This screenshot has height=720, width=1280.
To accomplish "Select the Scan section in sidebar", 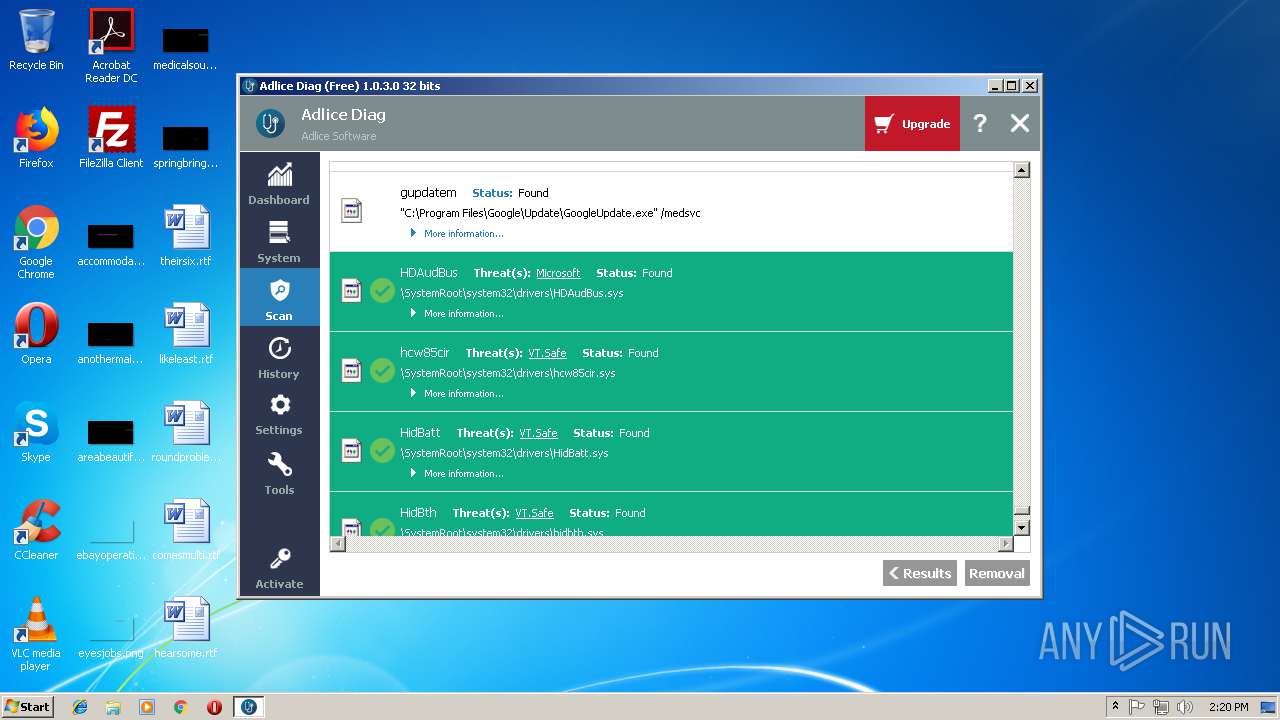I will (x=279, y=298).
